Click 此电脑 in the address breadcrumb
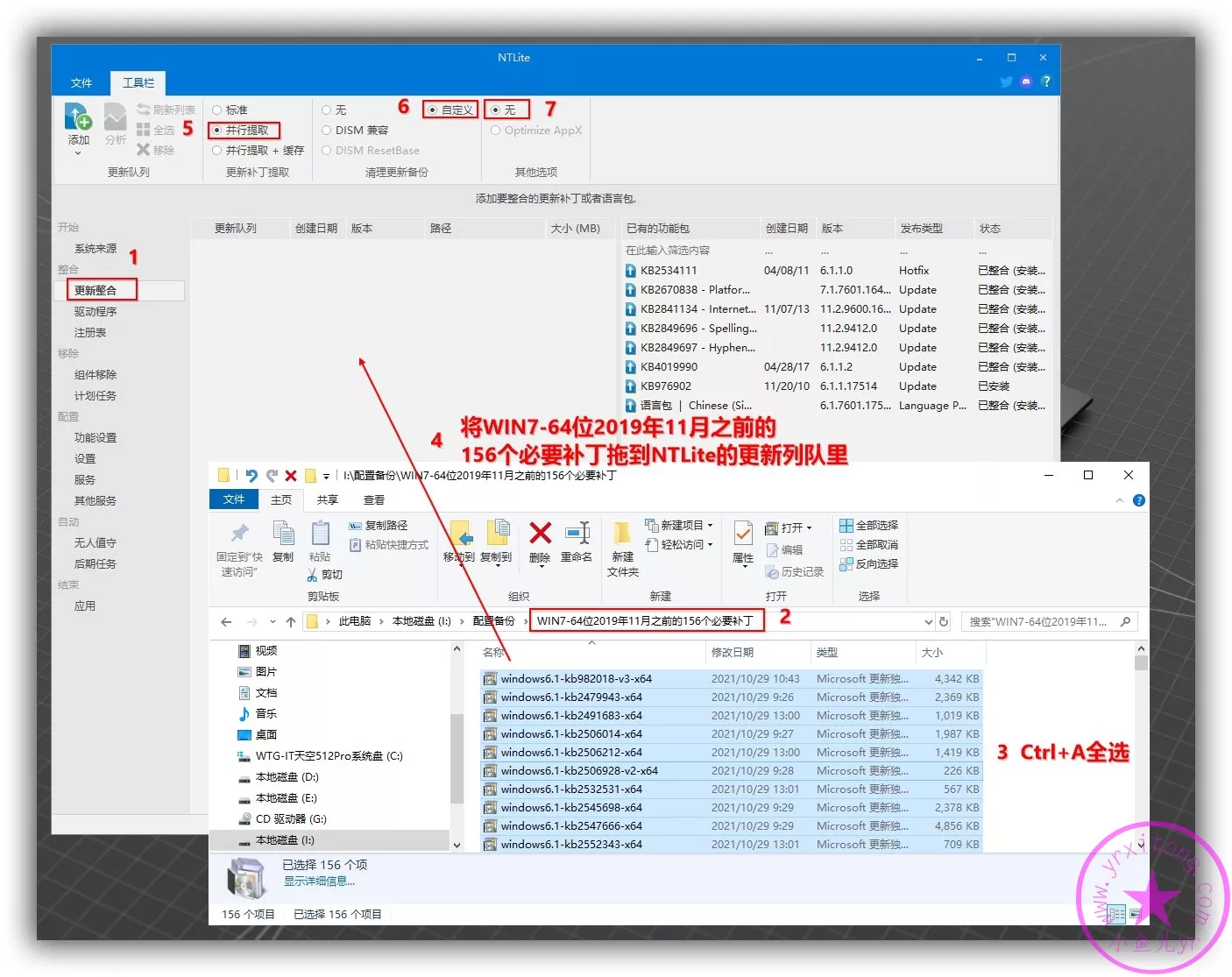The image size is (1232, 977). coord(355,621)
